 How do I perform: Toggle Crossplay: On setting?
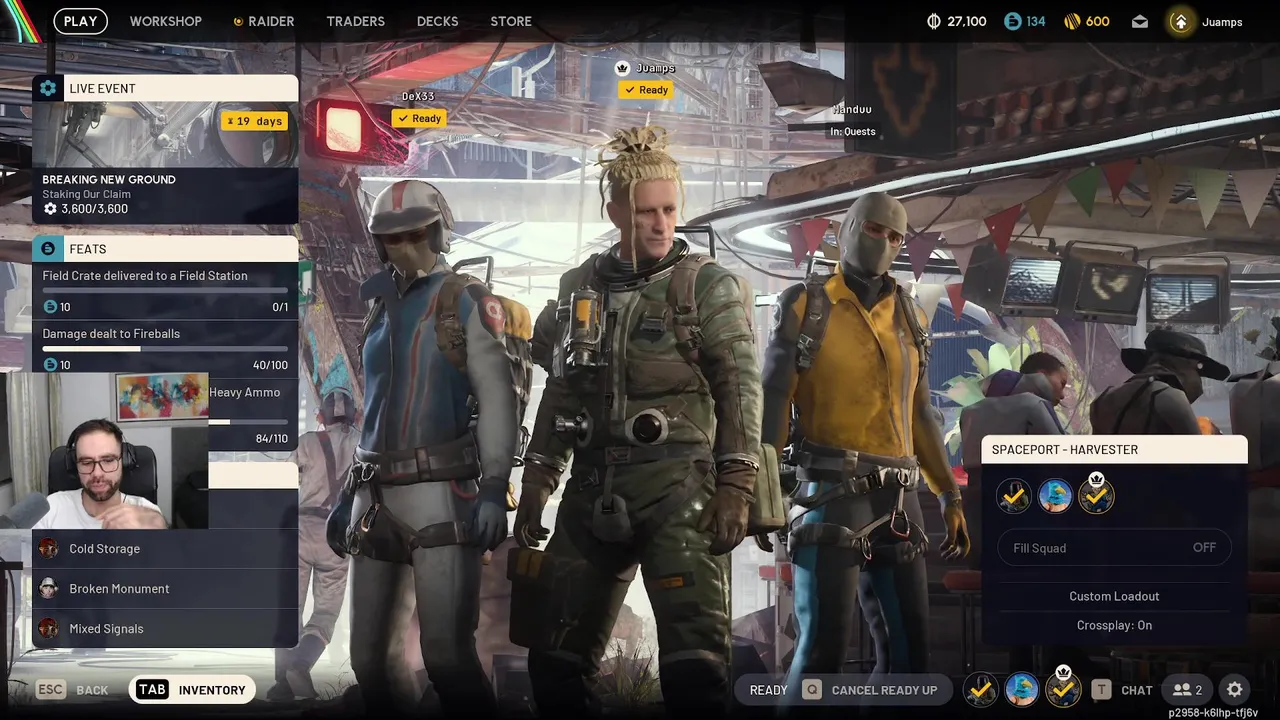coord(1114,625)
